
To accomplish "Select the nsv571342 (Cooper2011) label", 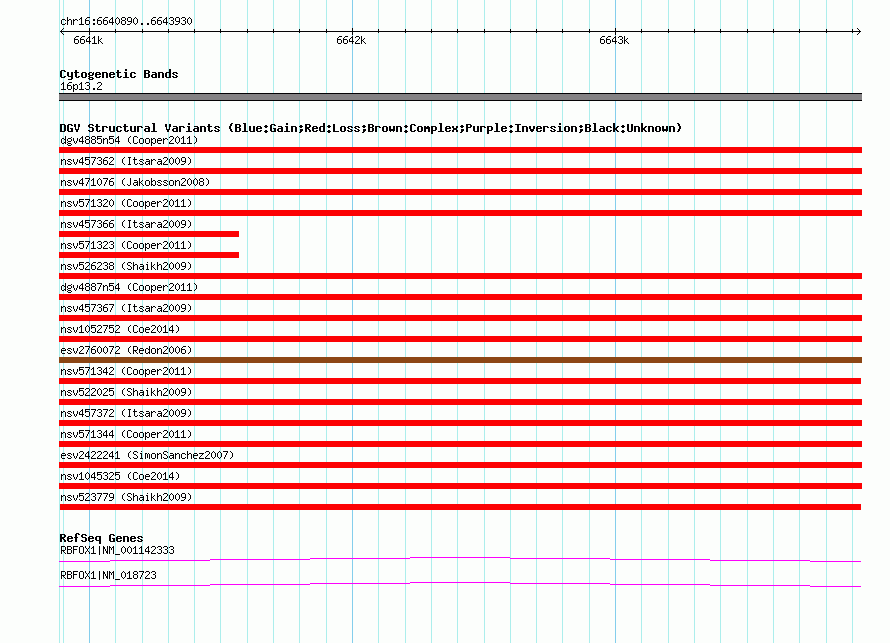I will 126,371.
